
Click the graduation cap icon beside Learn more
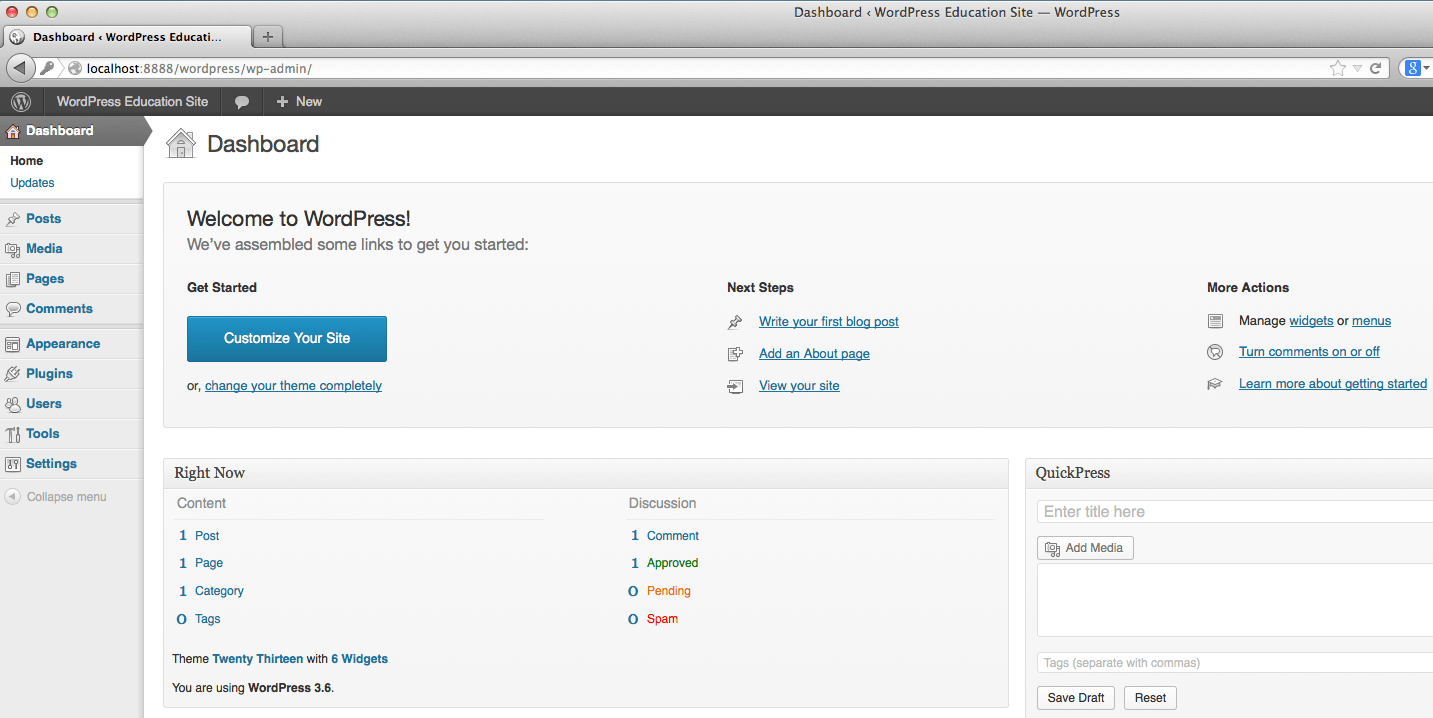[1215, 384]
